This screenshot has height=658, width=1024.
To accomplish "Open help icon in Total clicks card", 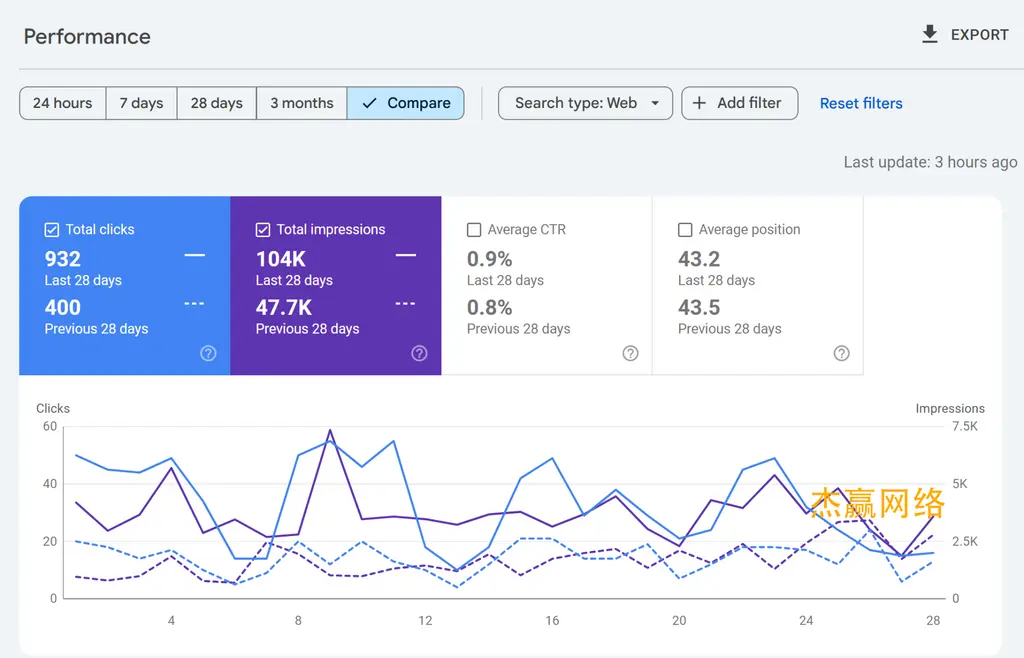I will click(208, 353).
